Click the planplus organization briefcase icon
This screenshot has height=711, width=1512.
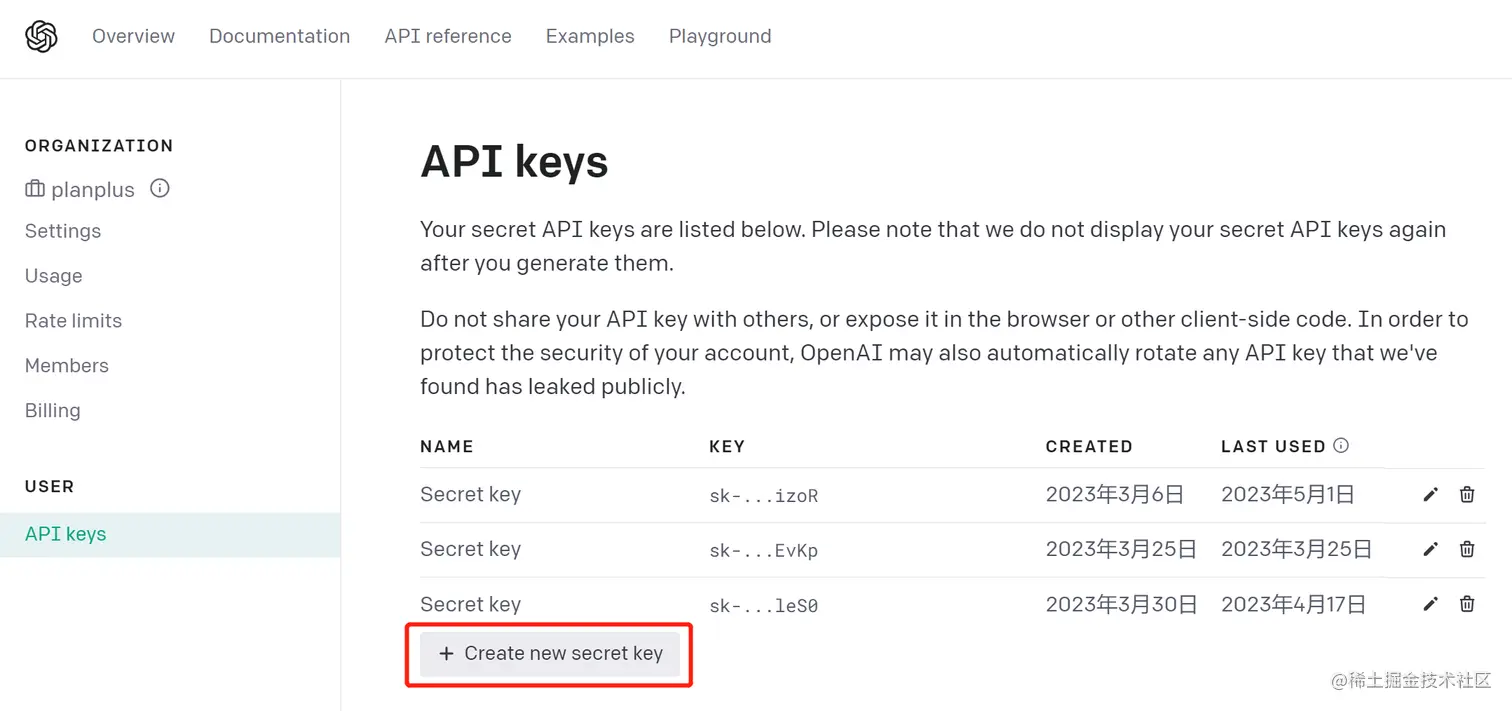(35, 189)
